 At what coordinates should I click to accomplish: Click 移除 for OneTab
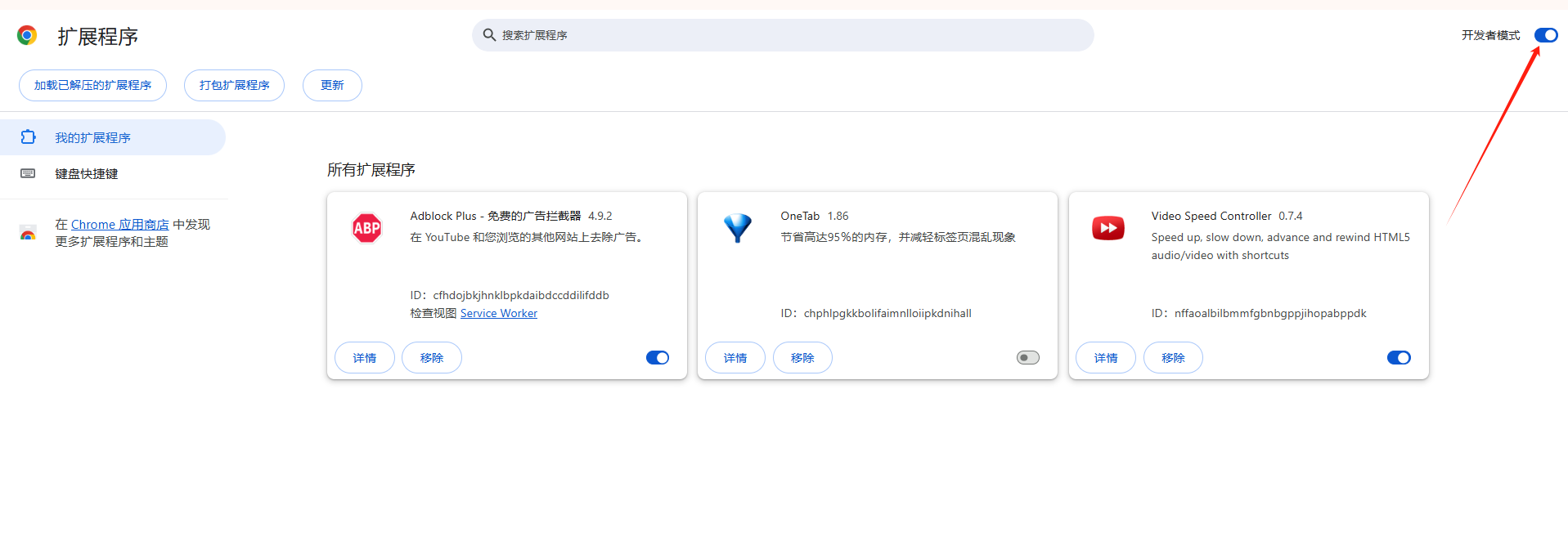click(802, 358)
